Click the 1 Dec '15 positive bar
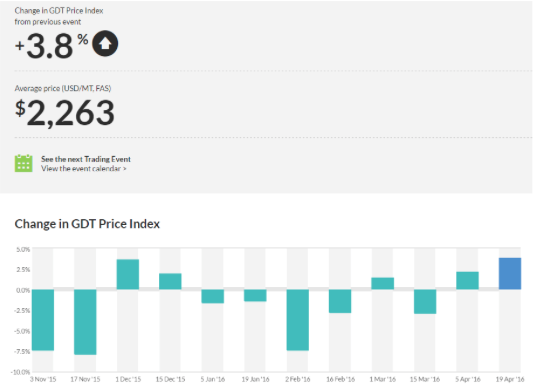533x389 pixels. point(128,274)
